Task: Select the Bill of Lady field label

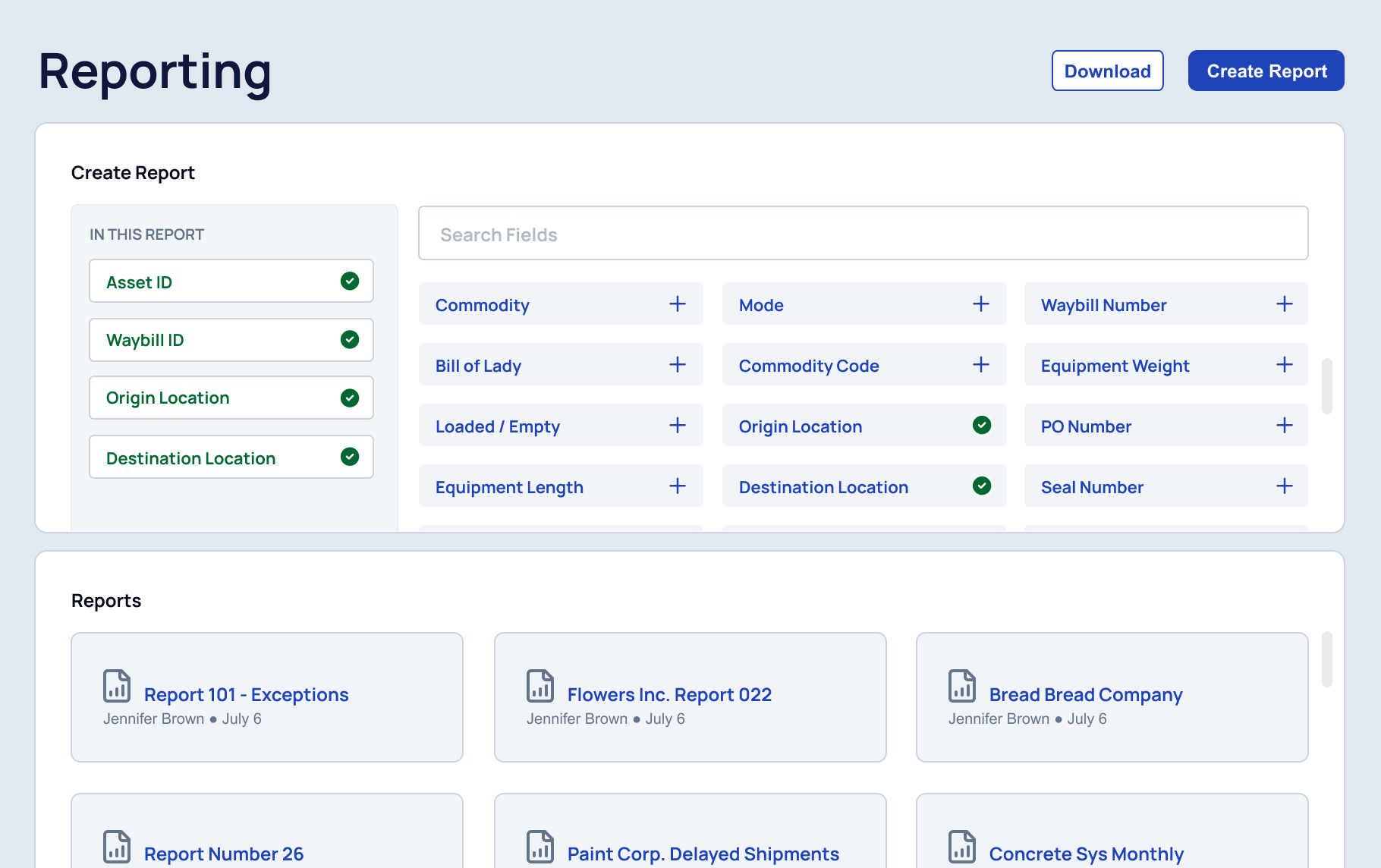Action: [x=479, y=366]
